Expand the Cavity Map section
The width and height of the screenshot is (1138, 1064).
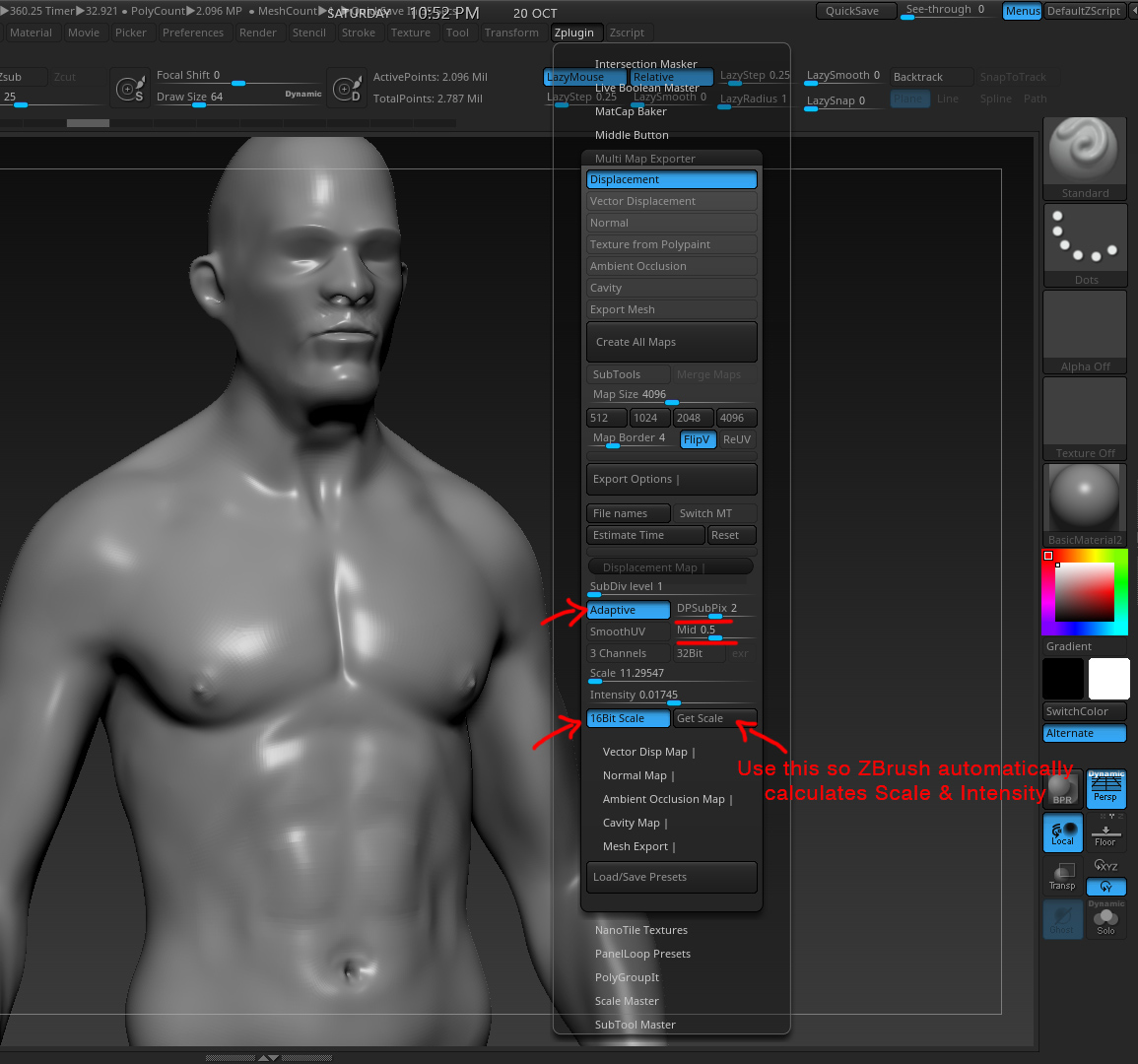coord(635,823)
